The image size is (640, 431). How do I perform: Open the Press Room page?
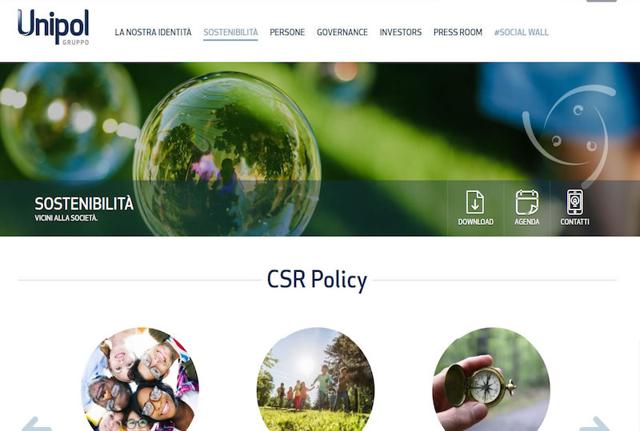[x=458, y=32]
